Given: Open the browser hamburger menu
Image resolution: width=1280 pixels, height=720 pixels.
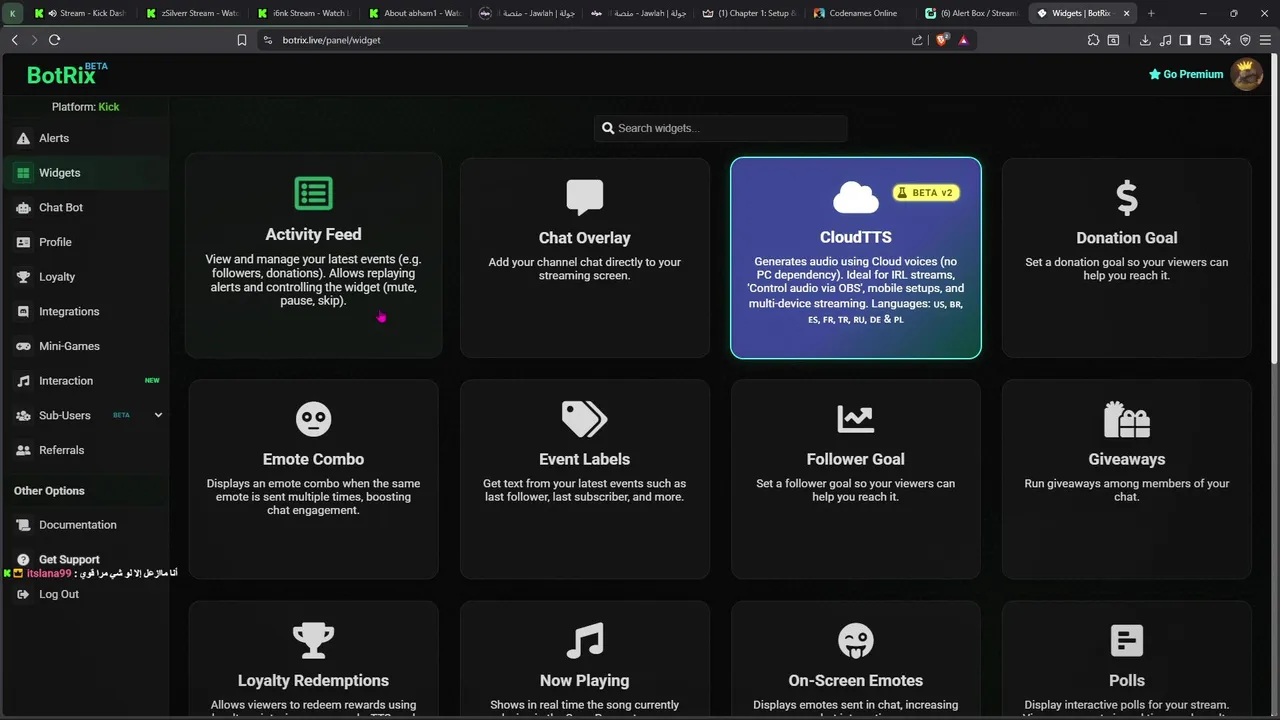Looking at the screenshot, I should [x=1266, y=40].
